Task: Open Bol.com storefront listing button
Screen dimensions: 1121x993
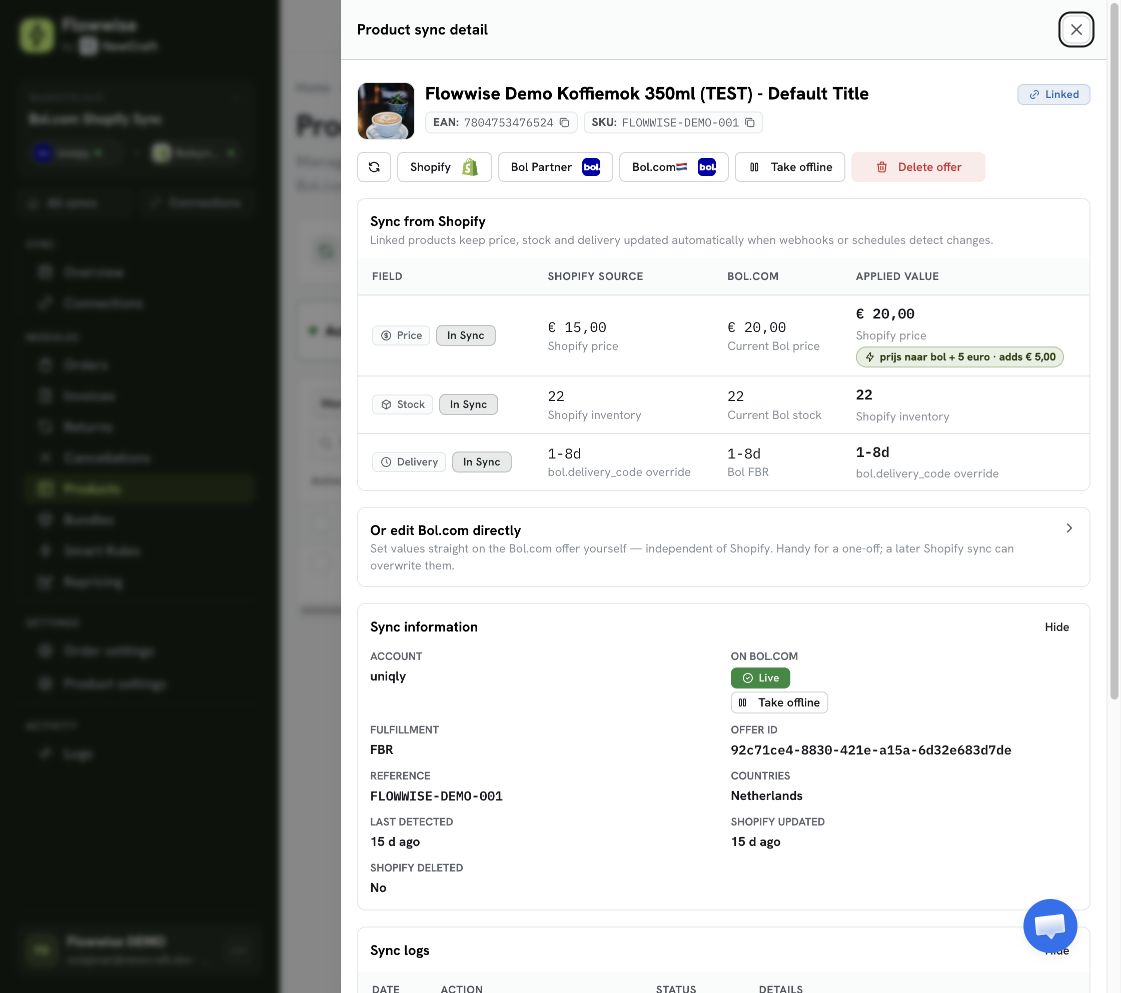Action: tap(673, 167)
